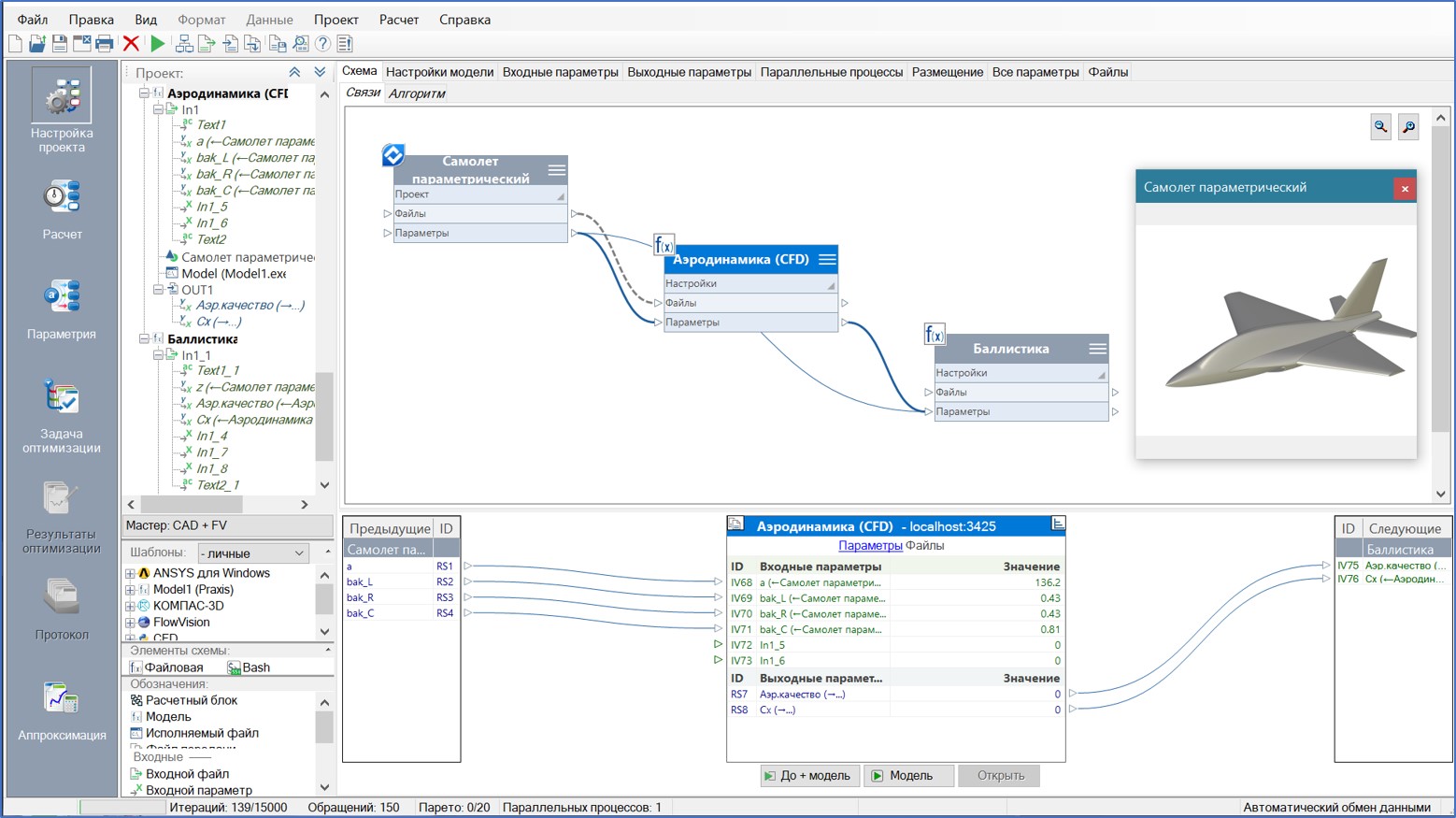Click the f(x) icon above Аэродинамика block
1456x818 pixels.
click(663, 246)
